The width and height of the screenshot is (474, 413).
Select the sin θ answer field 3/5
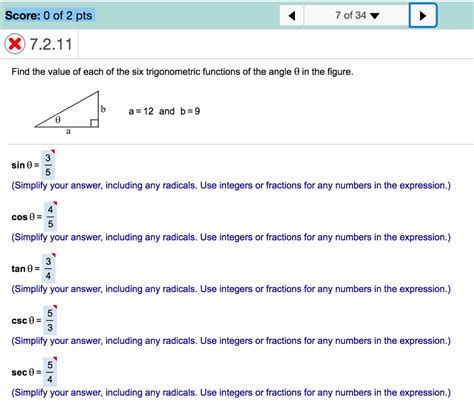[48, 165]
